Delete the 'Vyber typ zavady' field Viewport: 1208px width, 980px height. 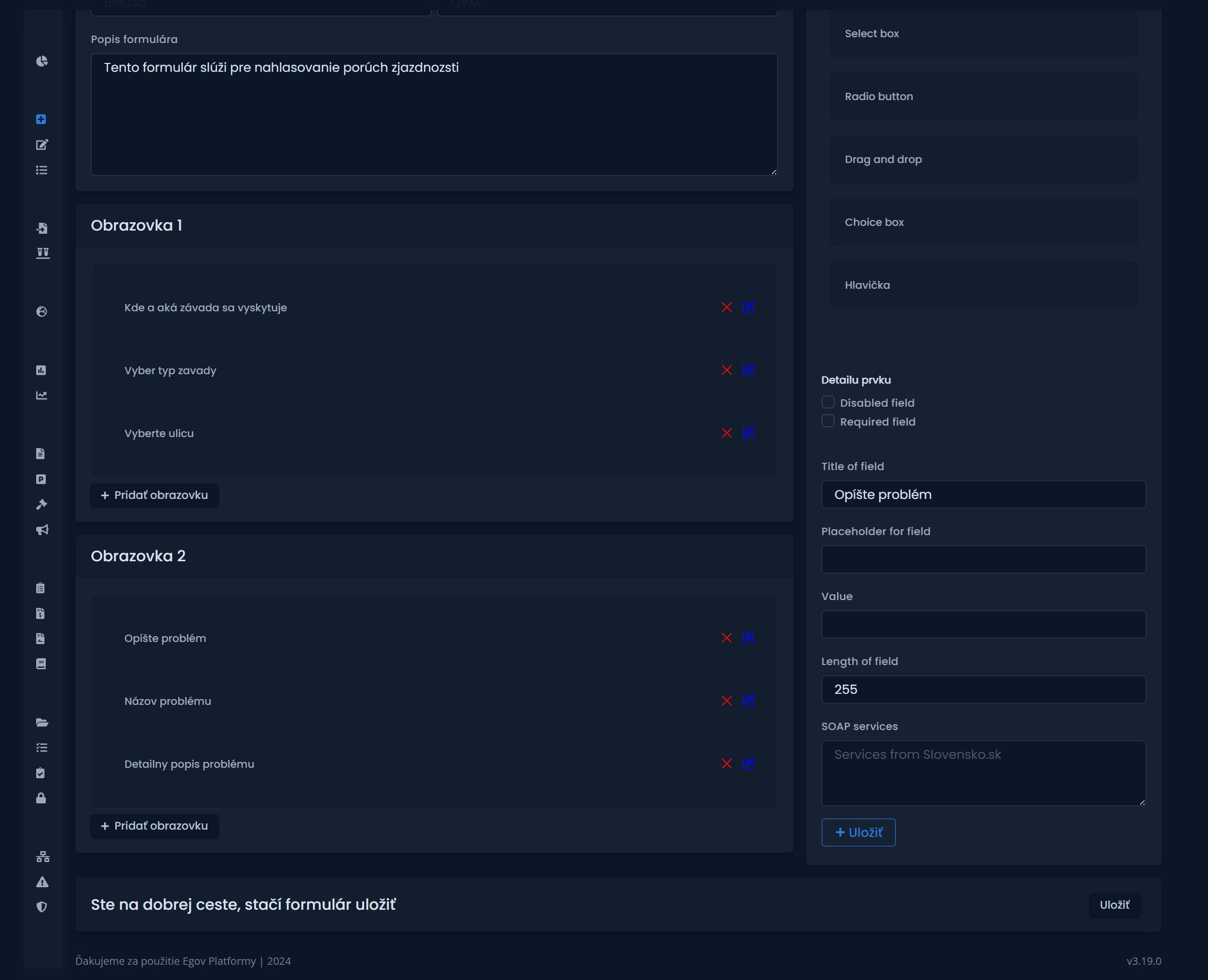726,371
